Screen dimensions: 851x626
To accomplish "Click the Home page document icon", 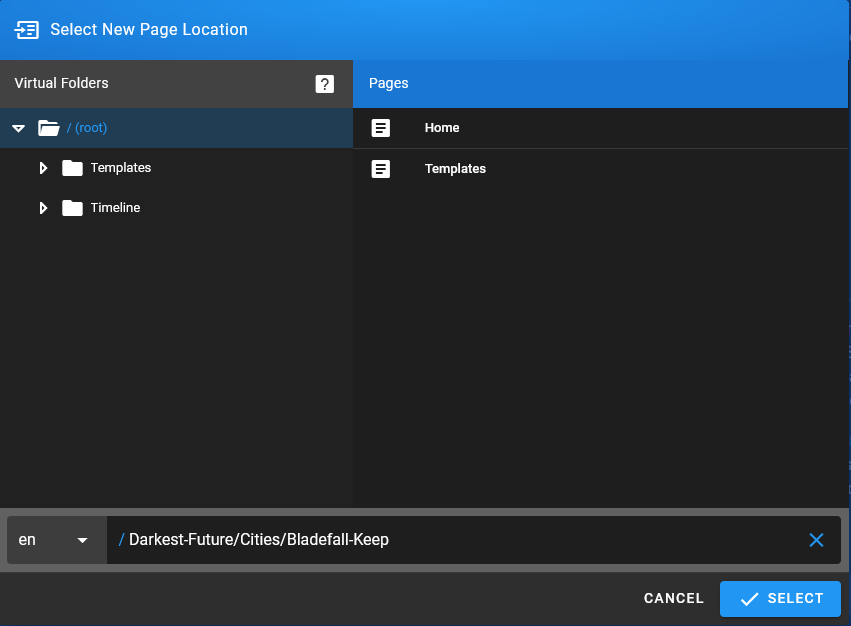I will click(x=381, y=128).
